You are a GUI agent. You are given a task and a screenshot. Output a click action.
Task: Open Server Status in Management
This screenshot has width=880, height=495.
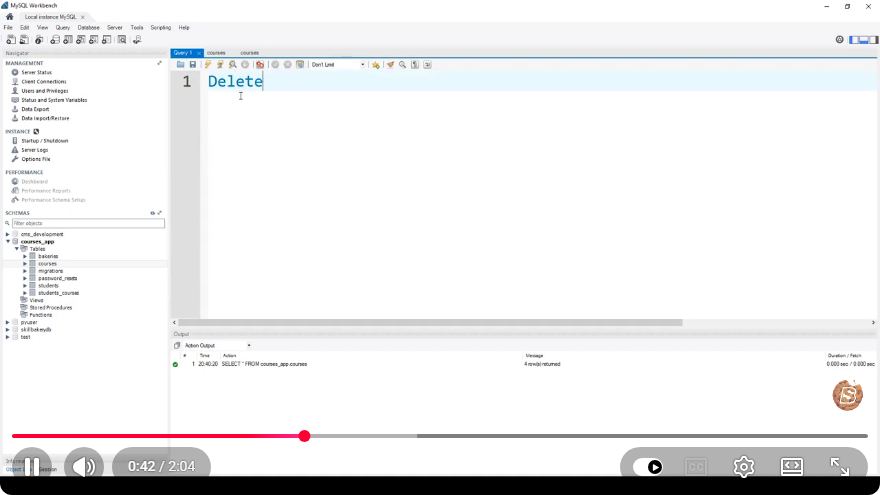pos(36,72)
